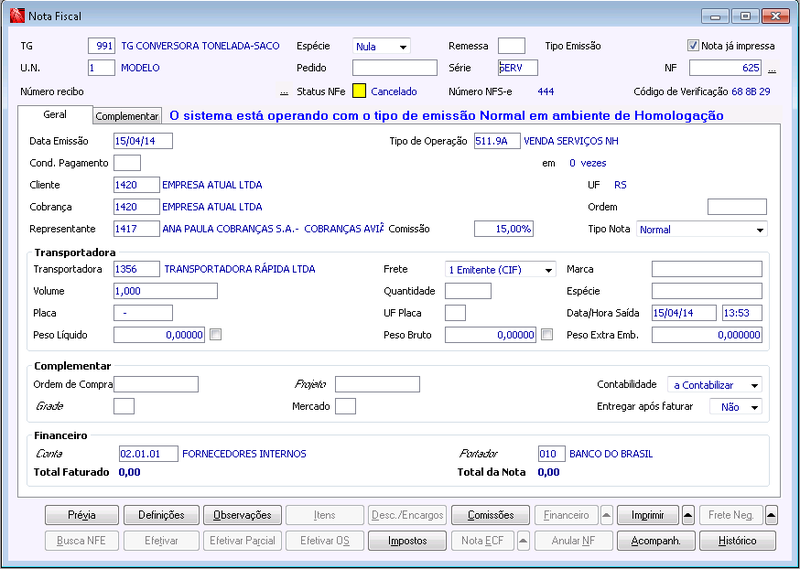Open the Histórico button
800x569 pixels.
coord(737,541)
